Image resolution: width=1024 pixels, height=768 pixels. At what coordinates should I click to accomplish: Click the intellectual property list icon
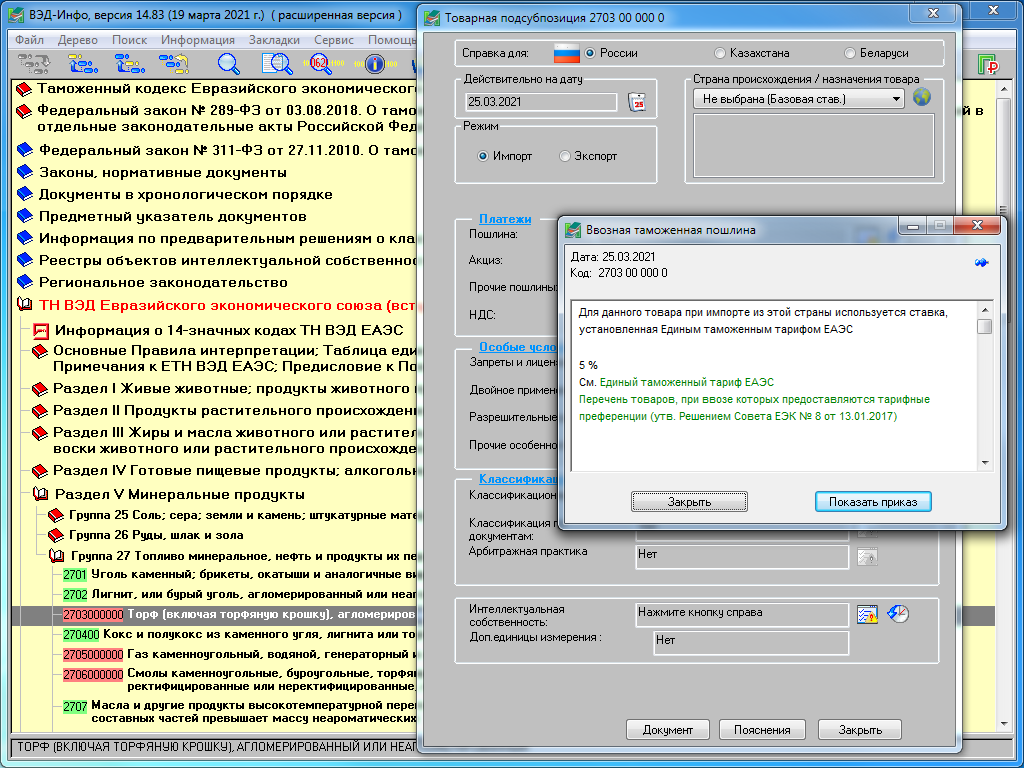(x=867, y=614)
